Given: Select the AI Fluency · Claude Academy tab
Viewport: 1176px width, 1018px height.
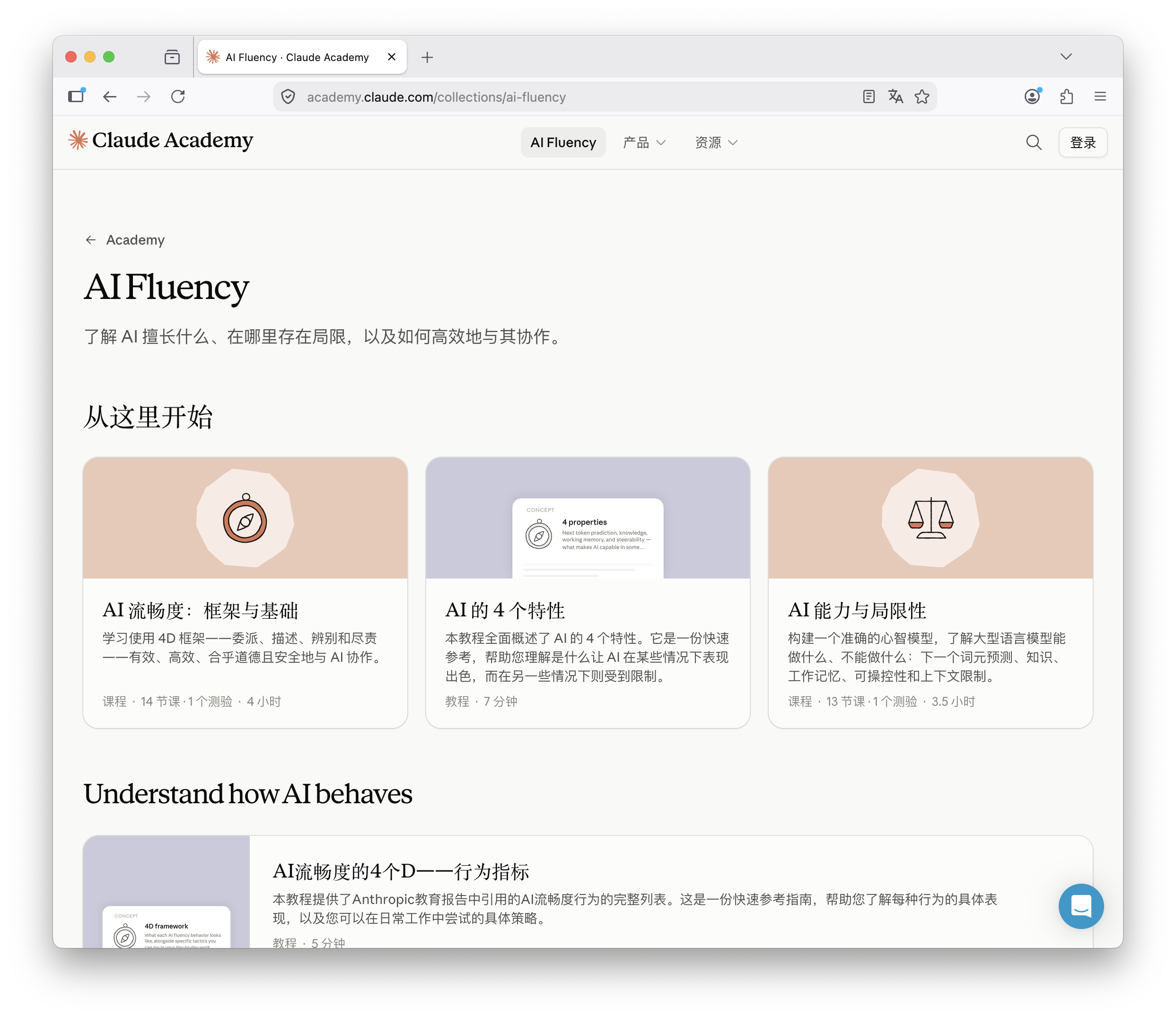Looking at the screenshot, I should click(302, 57).
